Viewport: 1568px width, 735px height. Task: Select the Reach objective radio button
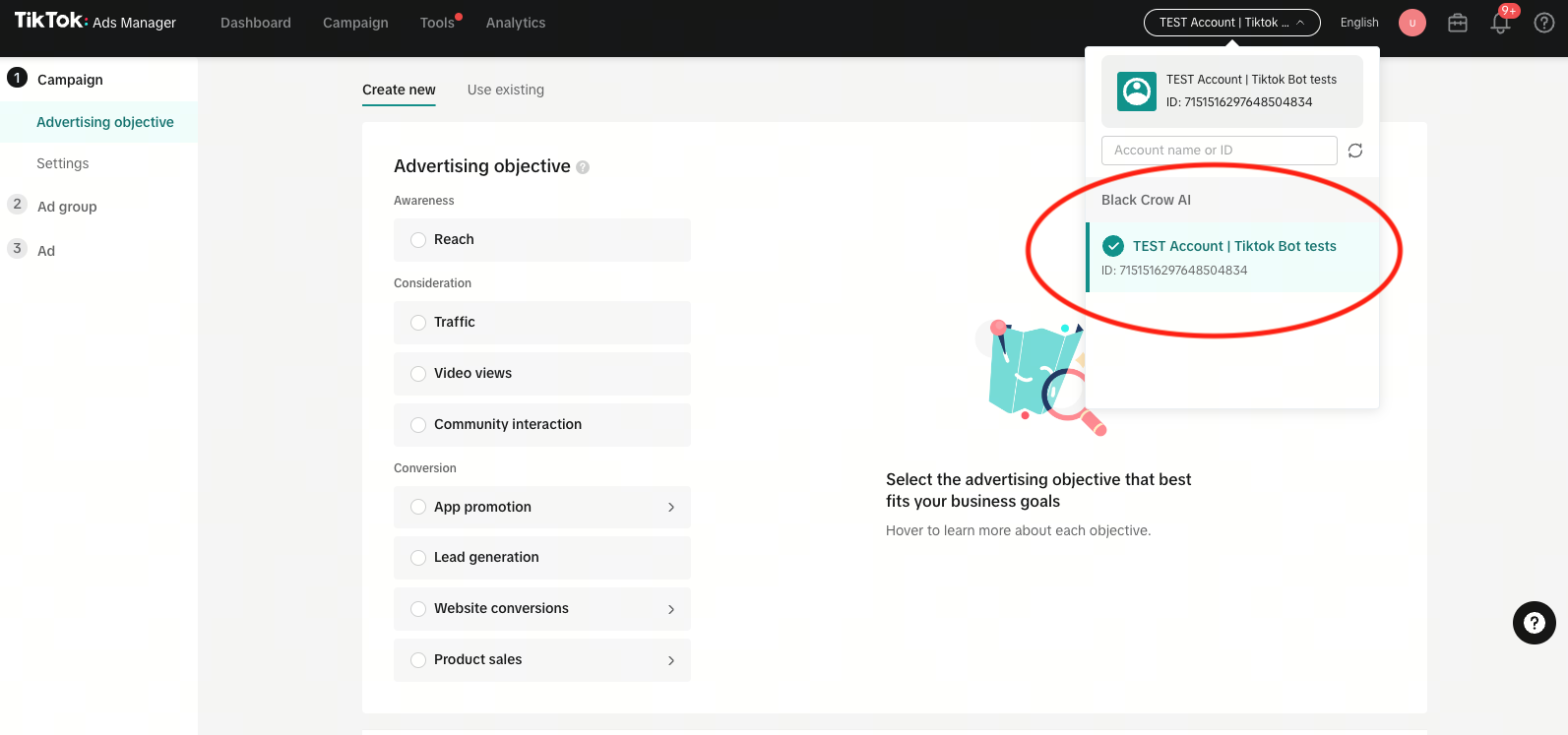point(418,240)
